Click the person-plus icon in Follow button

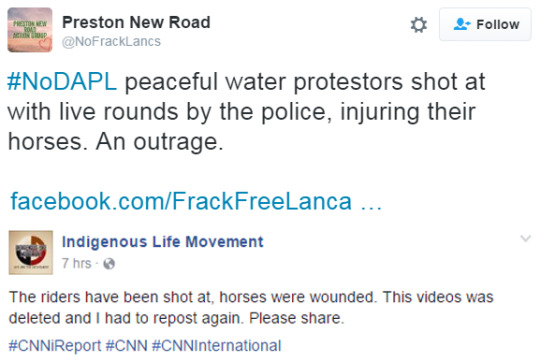[x=462, y=24]
